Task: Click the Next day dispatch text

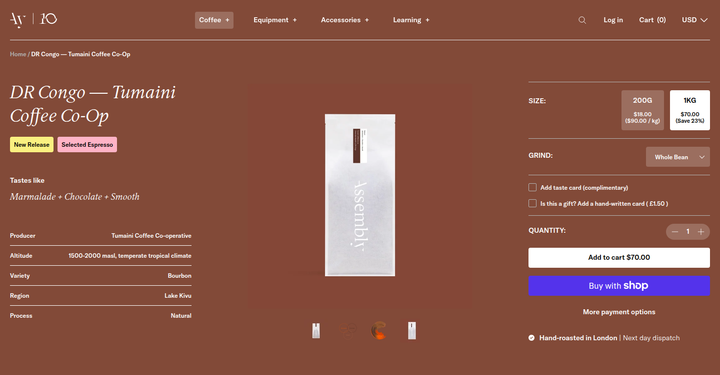Action: coord(651,338)
